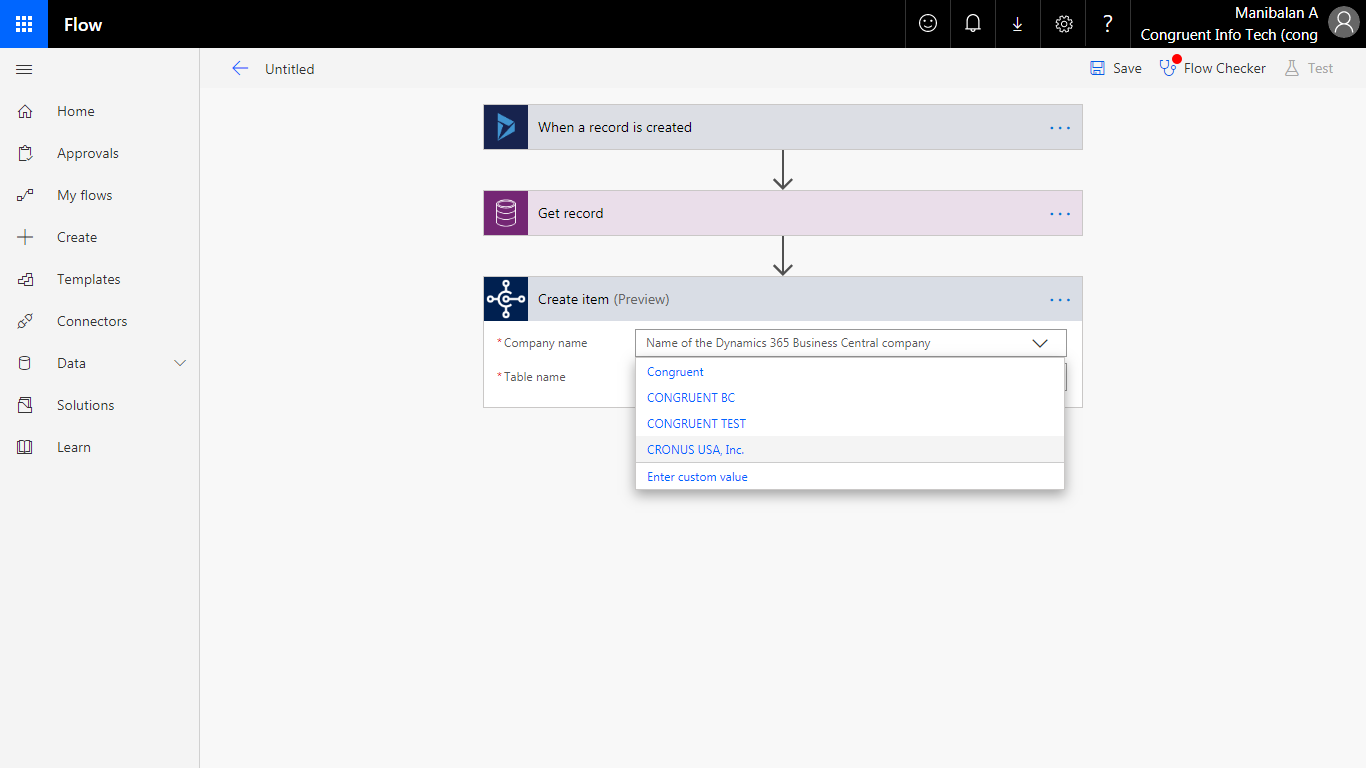
Task: Click the Business Central connector icon
Action: coord(506,299)
